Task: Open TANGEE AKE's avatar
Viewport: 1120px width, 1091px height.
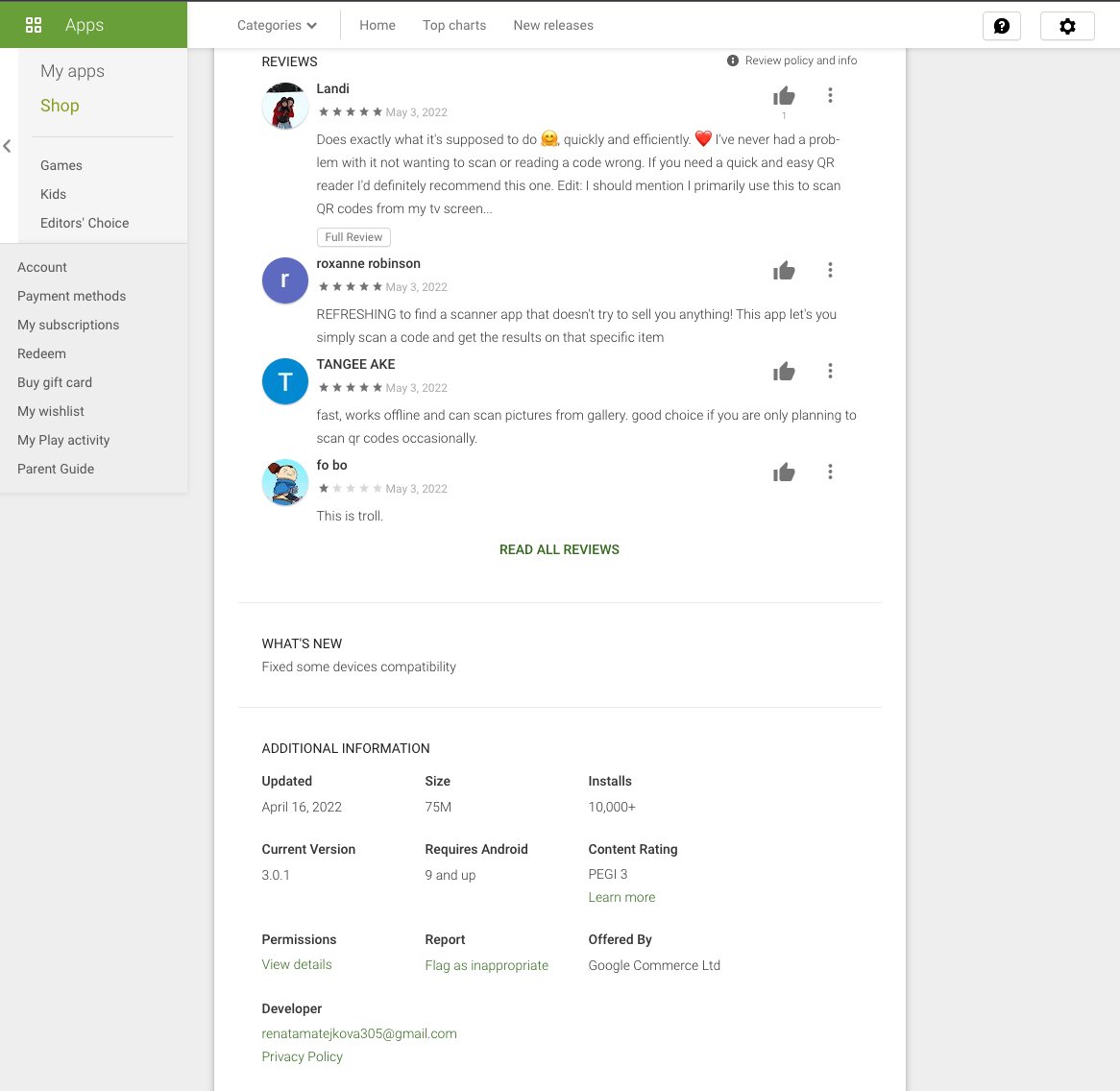Action: click(285, 381)
